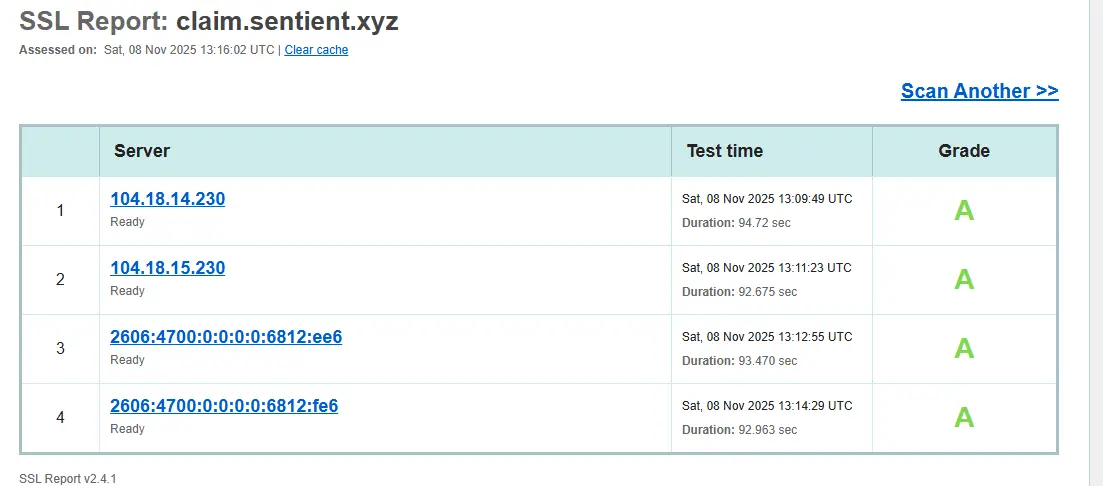Click test time 13:11:23 UTC
Screen dimensions: 1103x486
pos(767,268)
